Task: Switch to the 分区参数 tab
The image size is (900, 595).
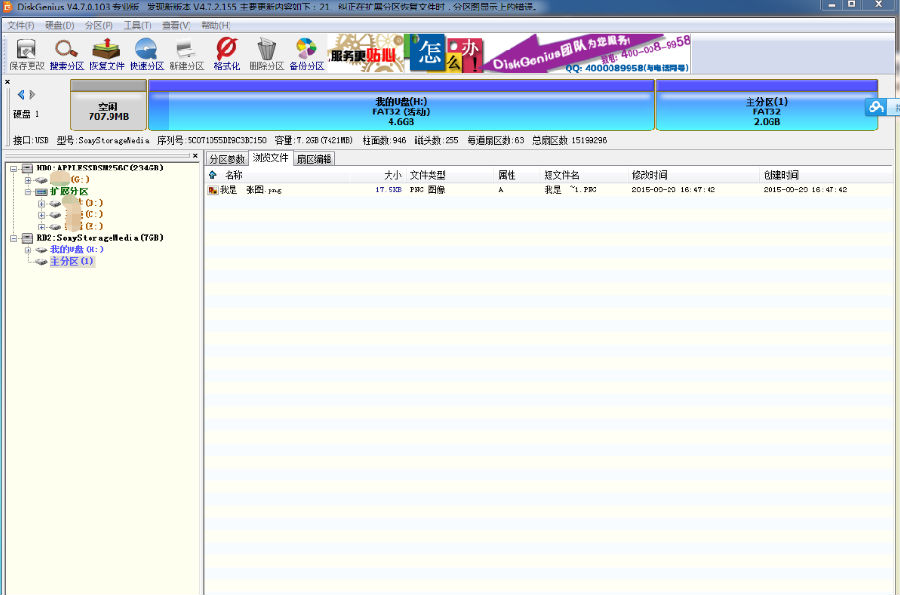Action: (227, 159)
